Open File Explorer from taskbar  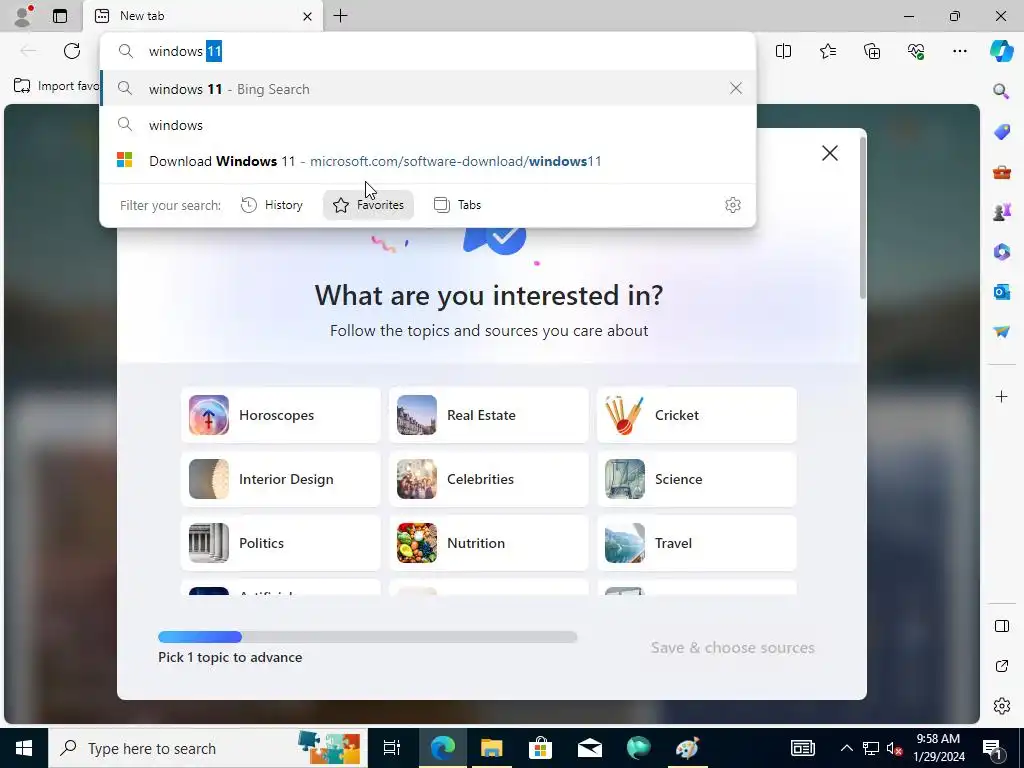[x=491, y=748]
